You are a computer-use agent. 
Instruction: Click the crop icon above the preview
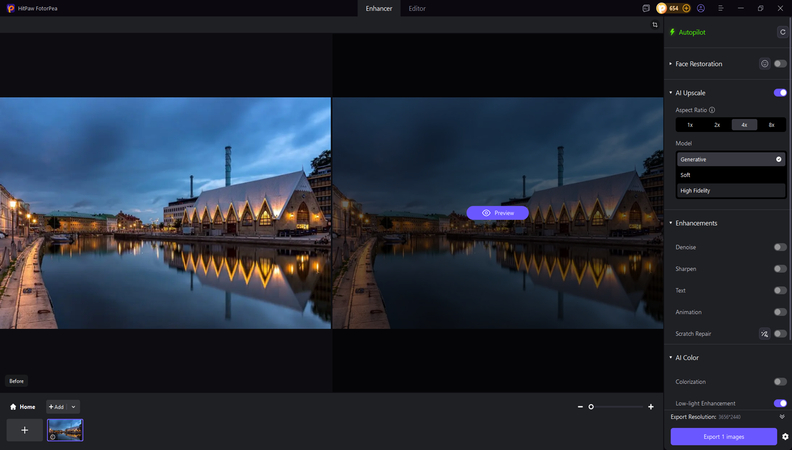pyautogui.click(x=655, y=24)
